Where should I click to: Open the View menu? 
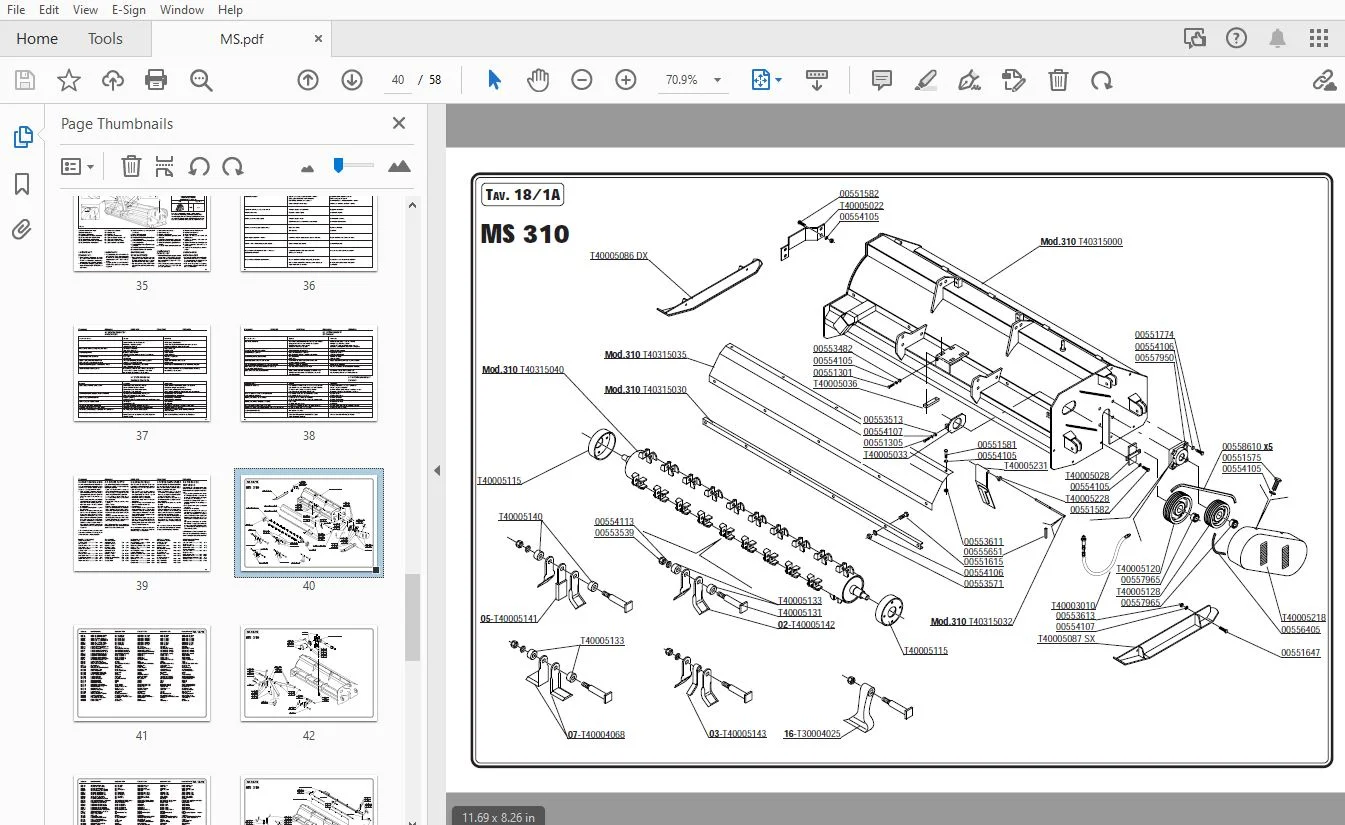86,10
